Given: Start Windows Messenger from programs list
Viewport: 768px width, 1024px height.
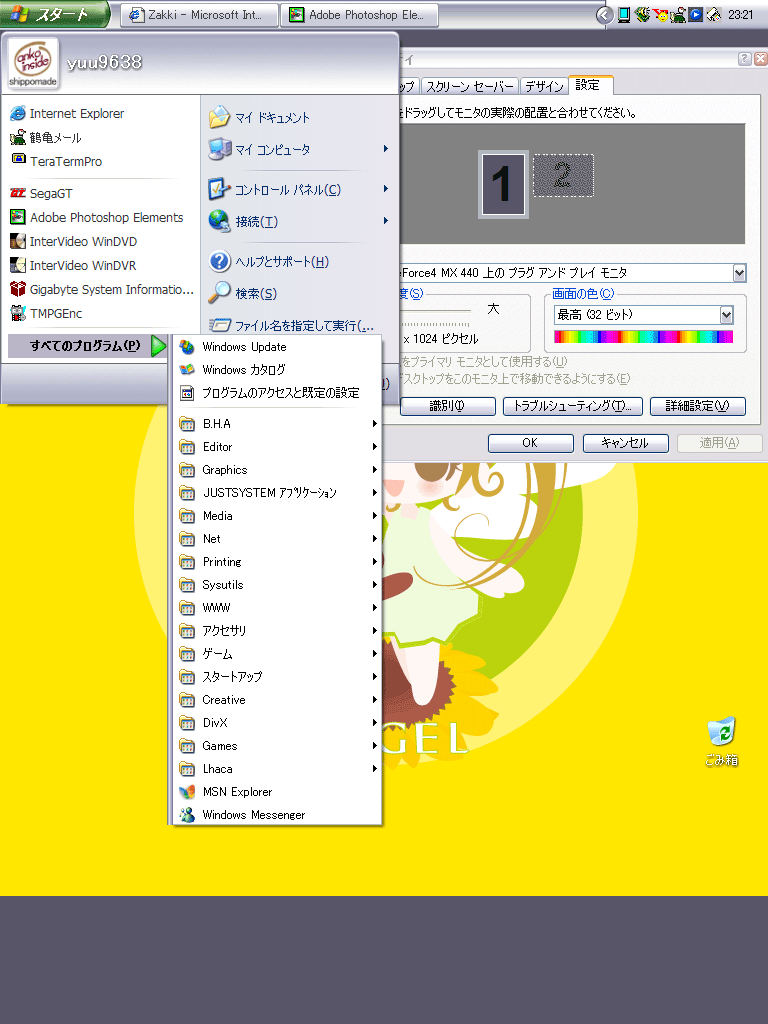Looking at the screenshot, I should click(252, 815).
